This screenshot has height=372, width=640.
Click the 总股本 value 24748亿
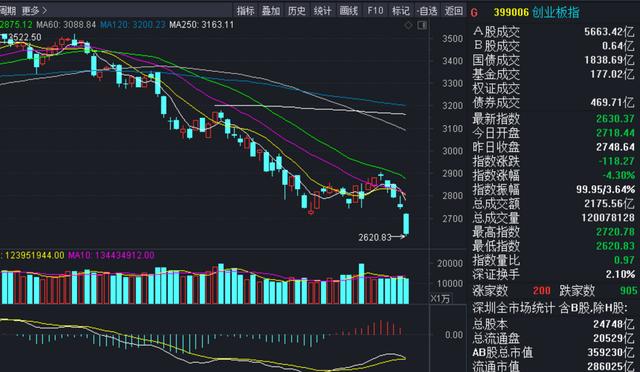point(614,324)
